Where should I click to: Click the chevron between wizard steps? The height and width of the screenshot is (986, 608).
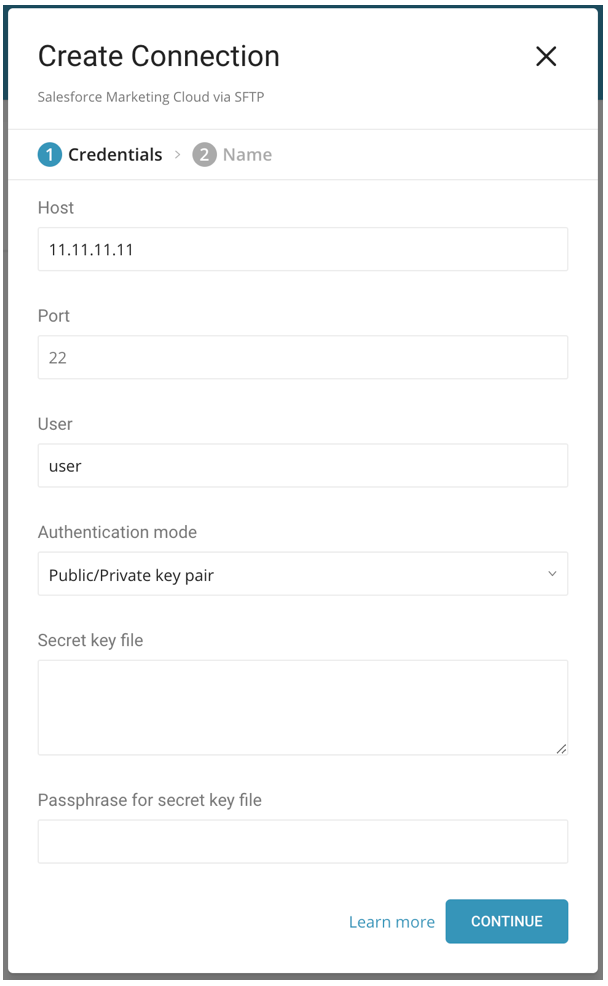(178, 155)
